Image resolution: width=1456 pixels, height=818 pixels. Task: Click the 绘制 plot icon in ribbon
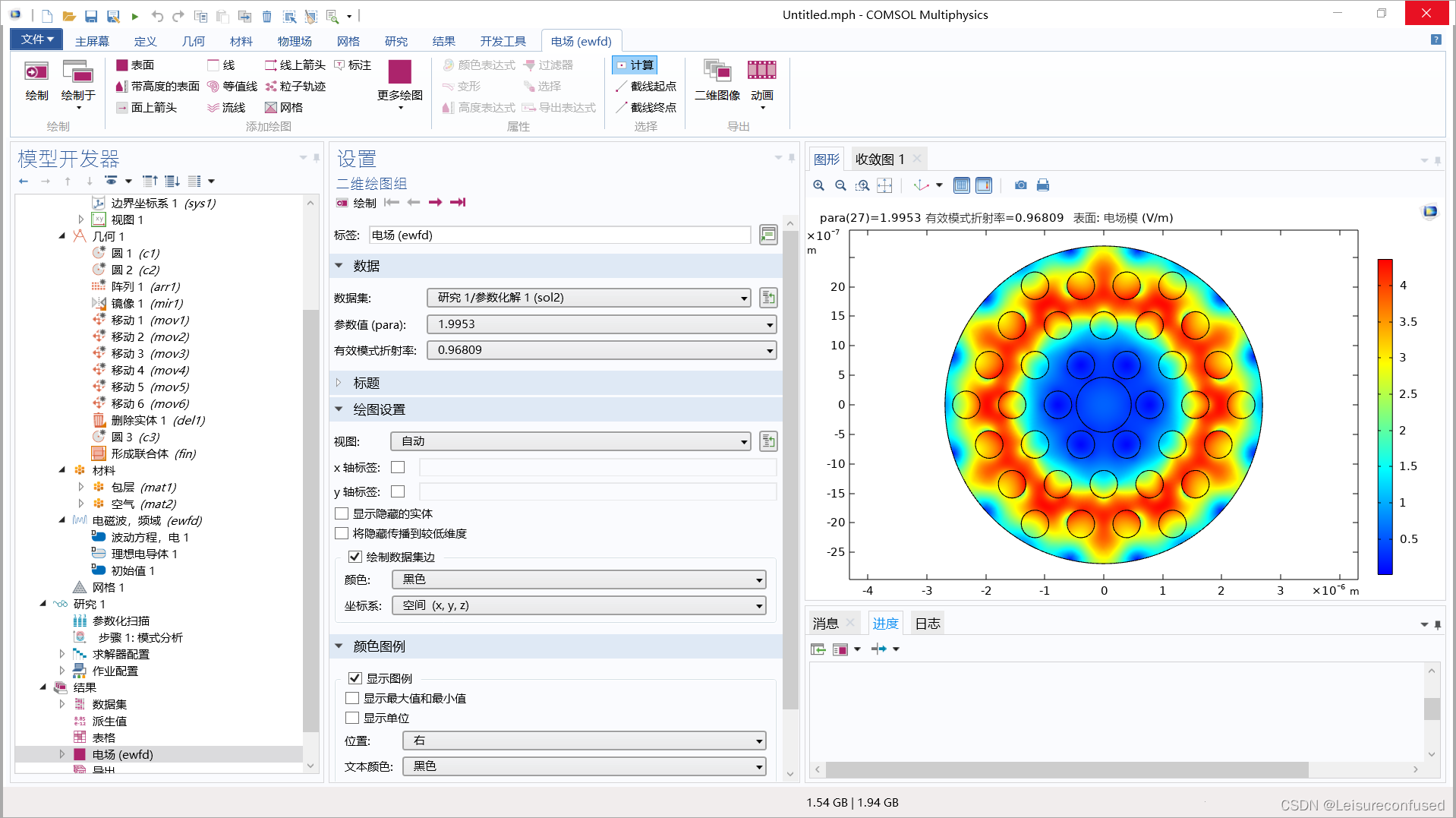pos(36,81)
